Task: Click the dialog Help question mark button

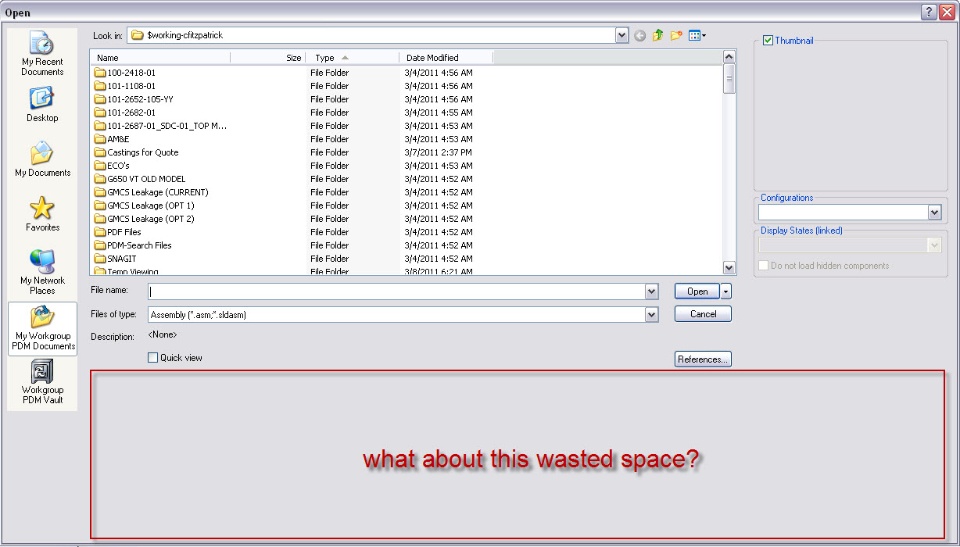Action: [x=929, y=12]
